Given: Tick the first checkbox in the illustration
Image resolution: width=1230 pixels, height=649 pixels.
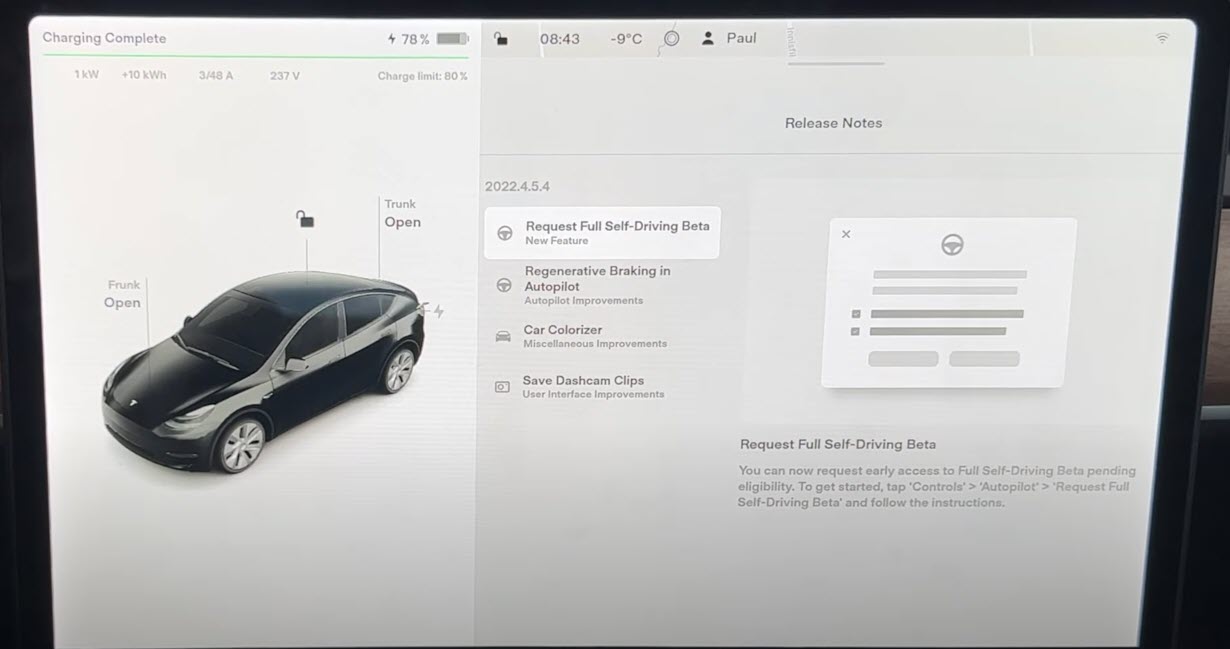Looking at the screenshot, I should click(x=855, y=314).
